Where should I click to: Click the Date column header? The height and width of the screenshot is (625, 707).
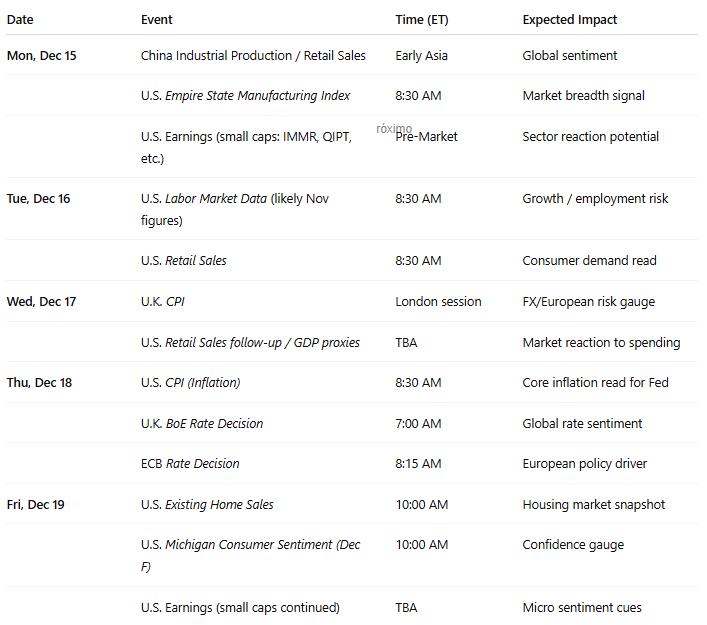[x=20, y=19]
